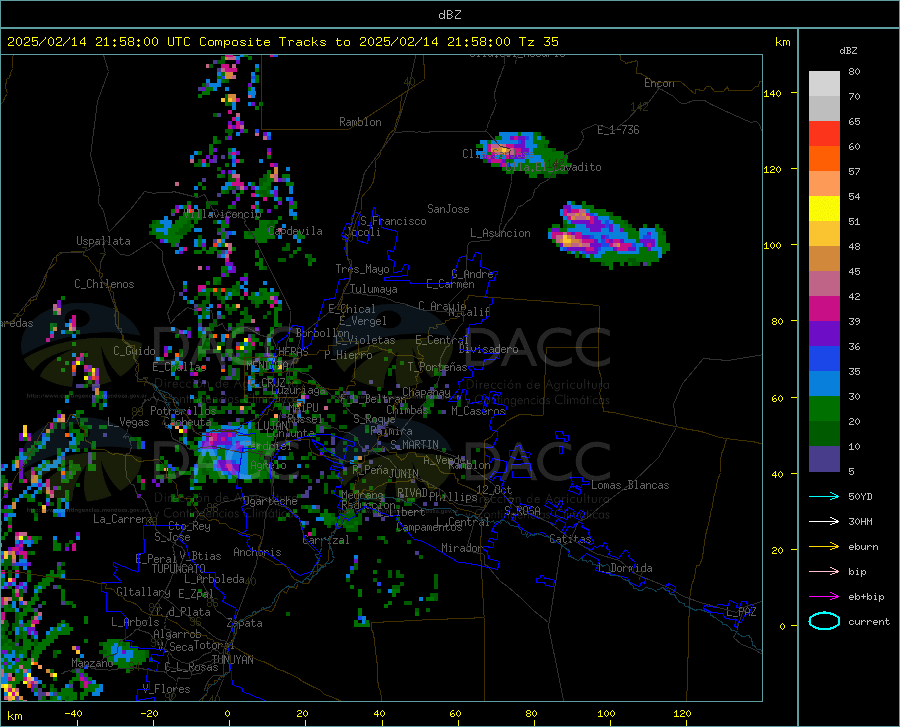Click the Divisadero label on map

pos(488,349)
